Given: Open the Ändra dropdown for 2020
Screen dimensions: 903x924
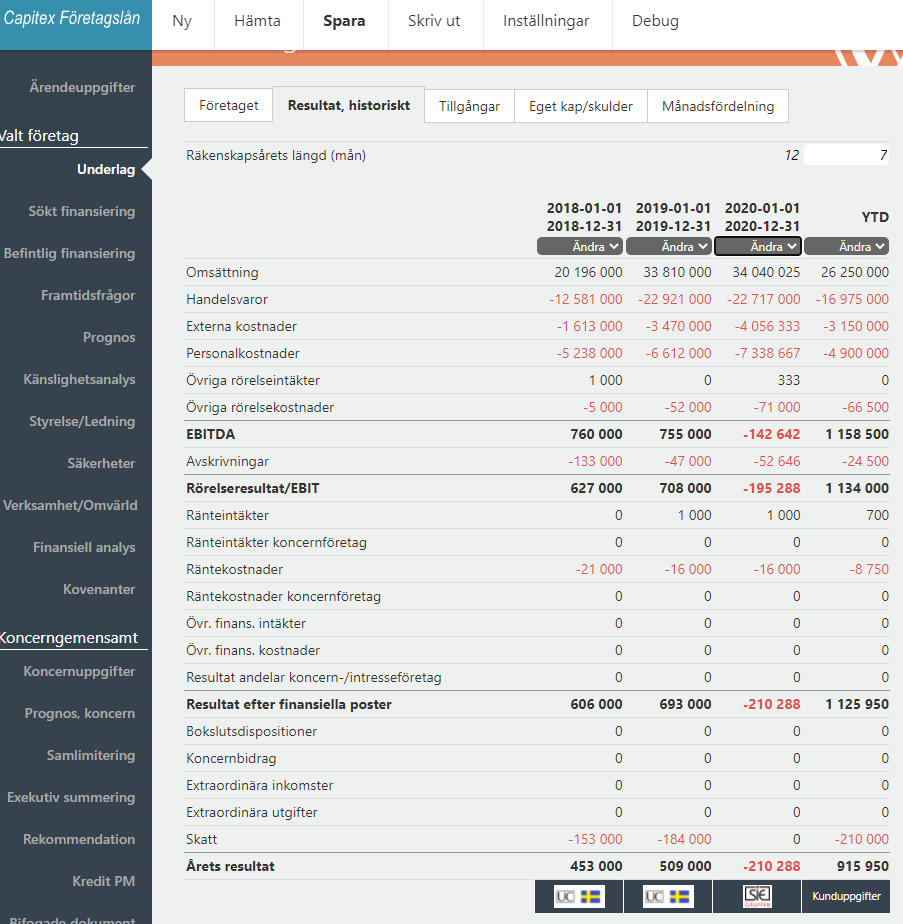Looking at the screenshot, I should tap(757, 246).
